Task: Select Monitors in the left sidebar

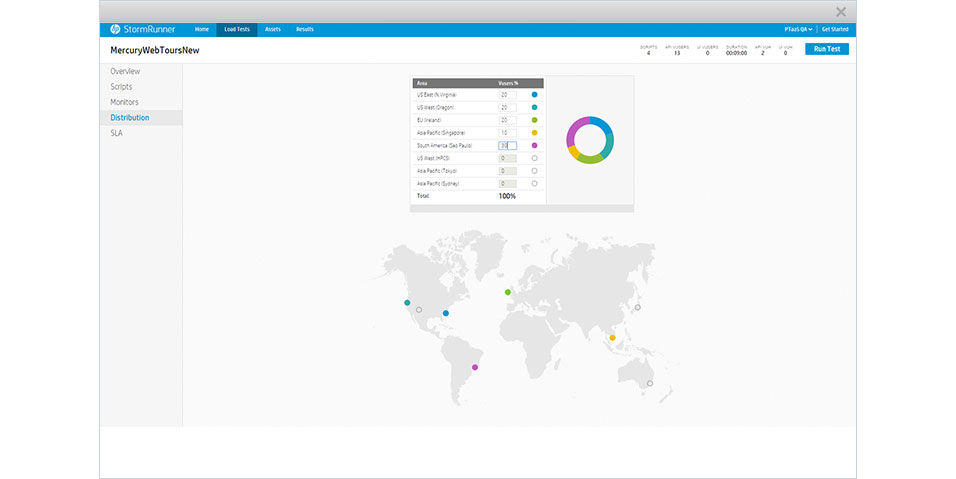Action: click(x=125, y=102)
